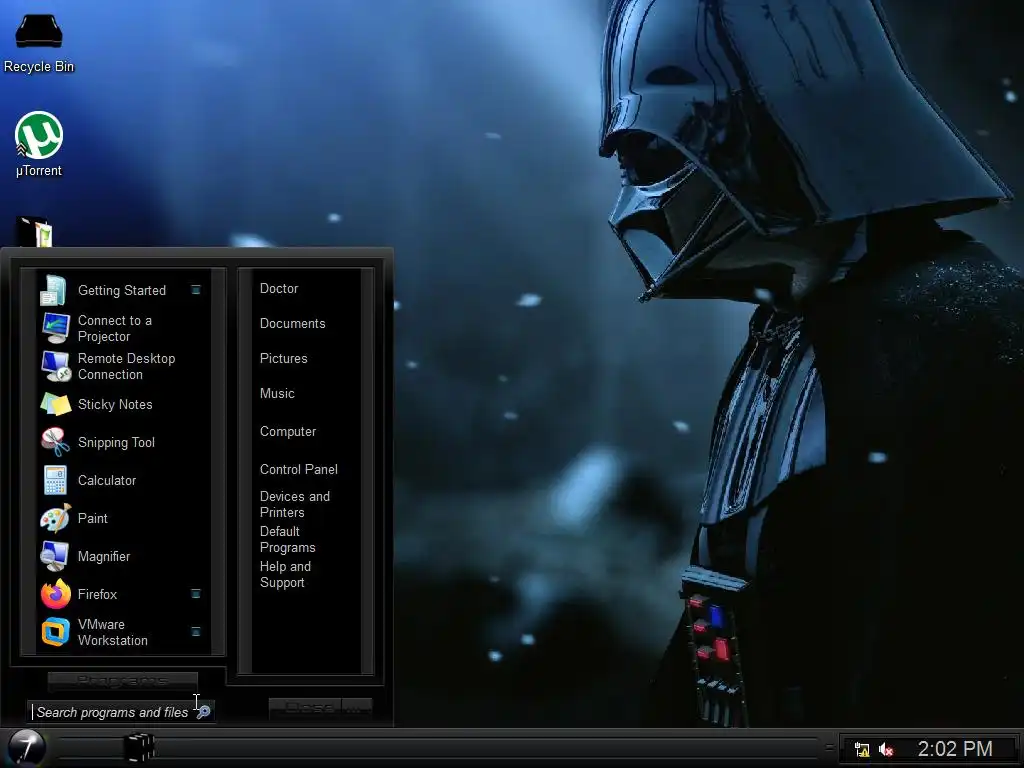Launch the Calculator app
Image resolution: width=1024 pixels, height=768 pixels.
click(x=122, y=480)
